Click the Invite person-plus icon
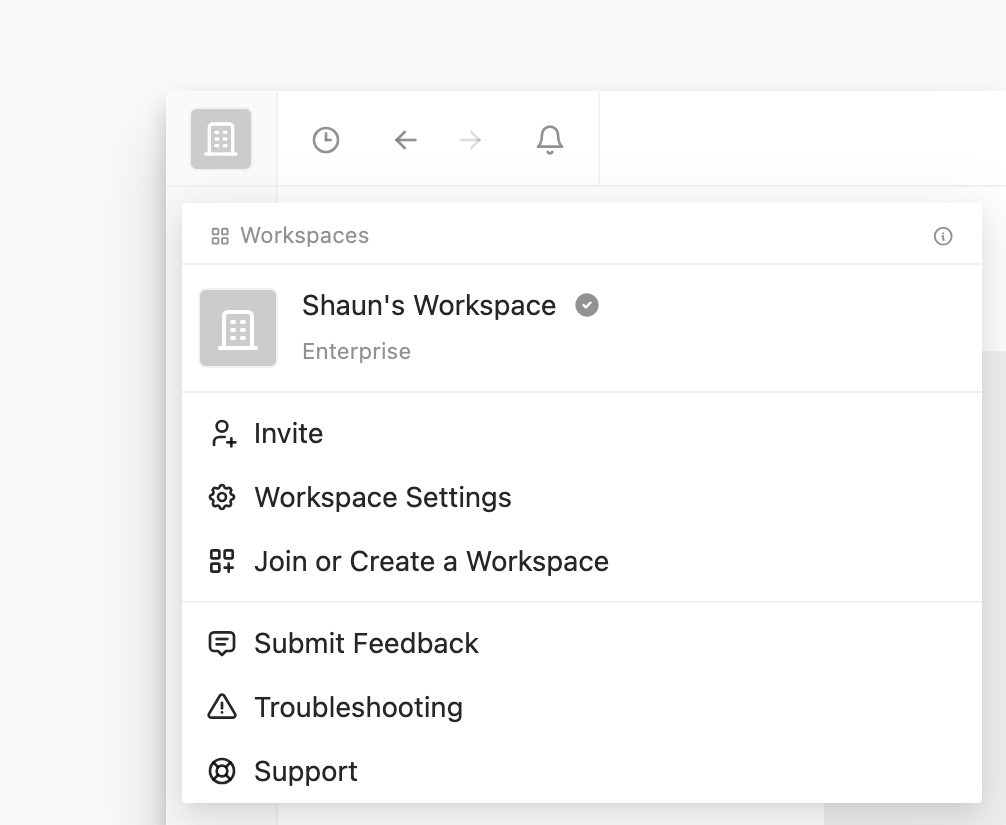The width and height of the screenshot is (1006, 825). [222, 434]
